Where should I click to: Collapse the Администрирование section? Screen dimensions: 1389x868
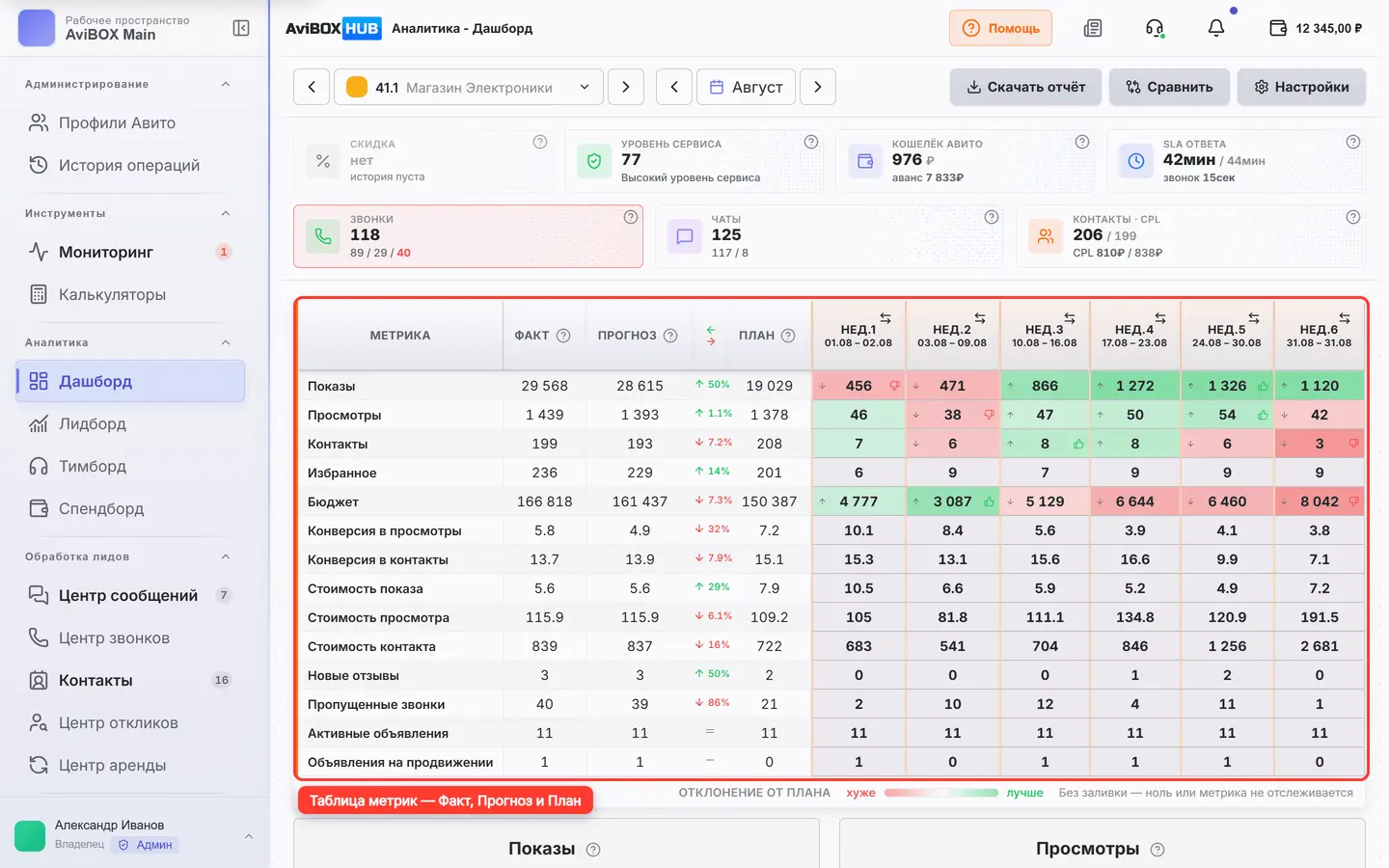(x=226, y=84)
